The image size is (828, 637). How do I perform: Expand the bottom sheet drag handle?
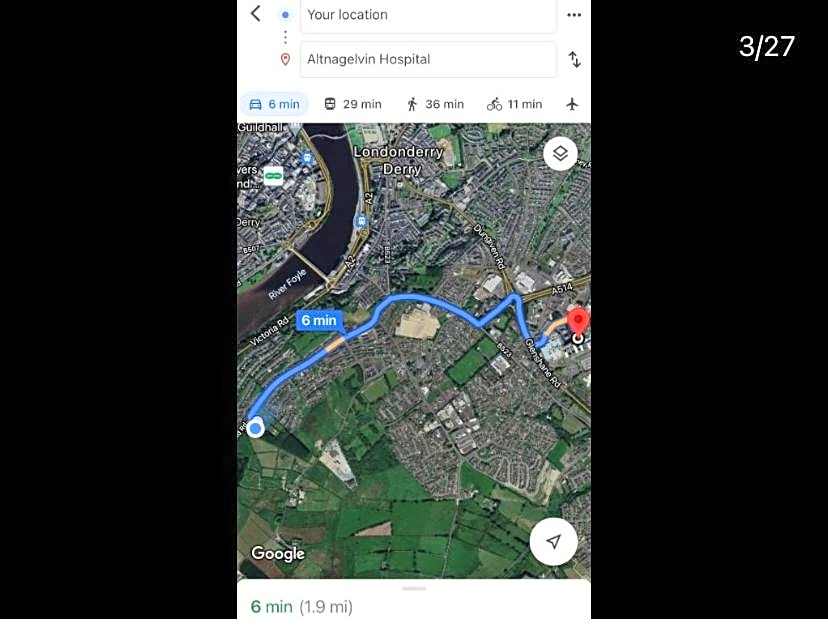[414, 588]
